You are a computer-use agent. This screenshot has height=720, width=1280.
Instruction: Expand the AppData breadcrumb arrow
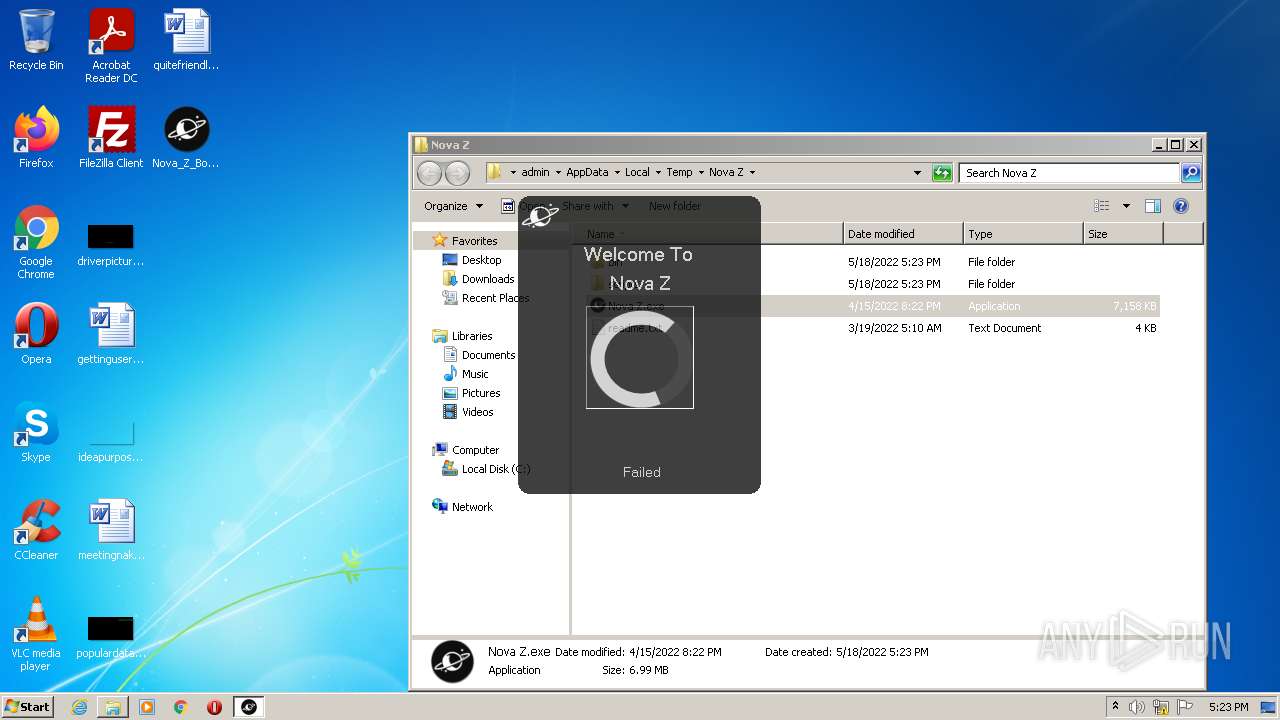[617, 173]
